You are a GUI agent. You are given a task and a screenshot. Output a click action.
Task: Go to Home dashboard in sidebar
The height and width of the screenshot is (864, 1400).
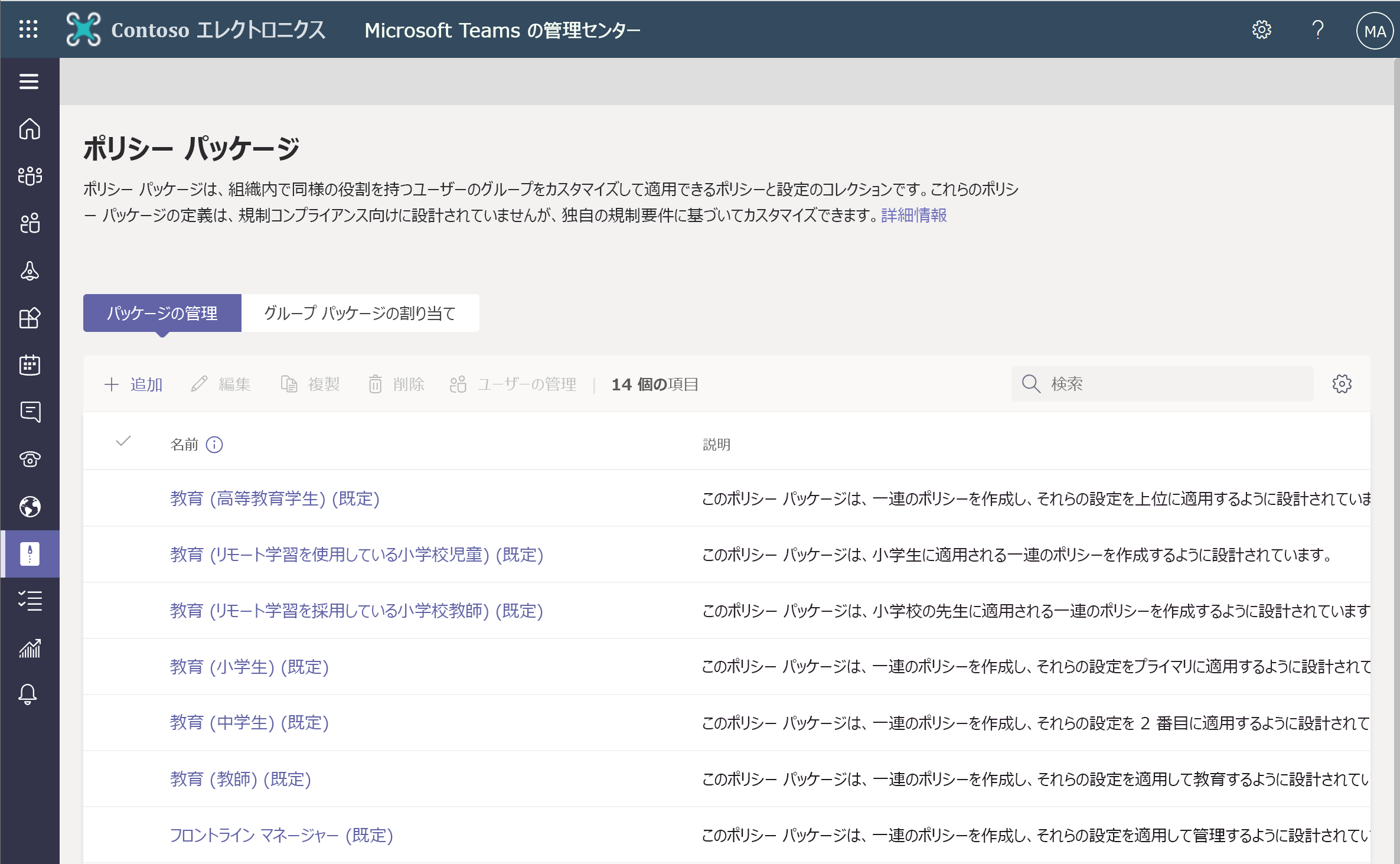(30, 129)
